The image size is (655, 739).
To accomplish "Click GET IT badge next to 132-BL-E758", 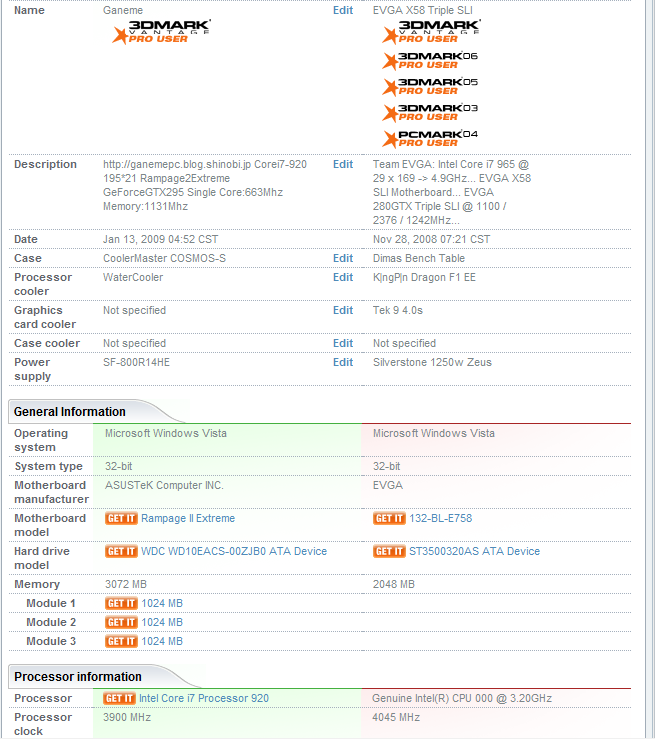I will [389, 518].
